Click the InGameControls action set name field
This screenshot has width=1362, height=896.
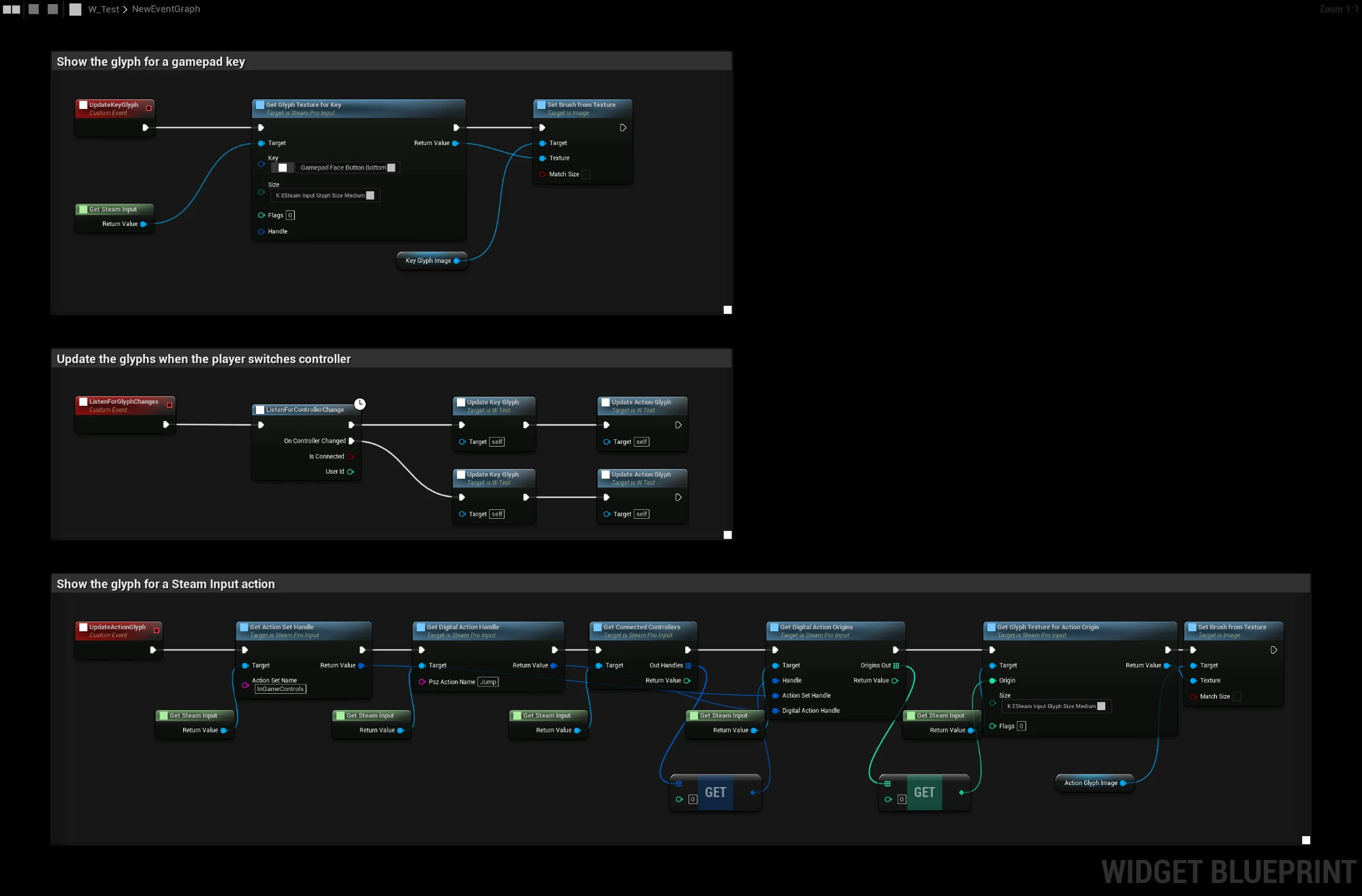281,689
